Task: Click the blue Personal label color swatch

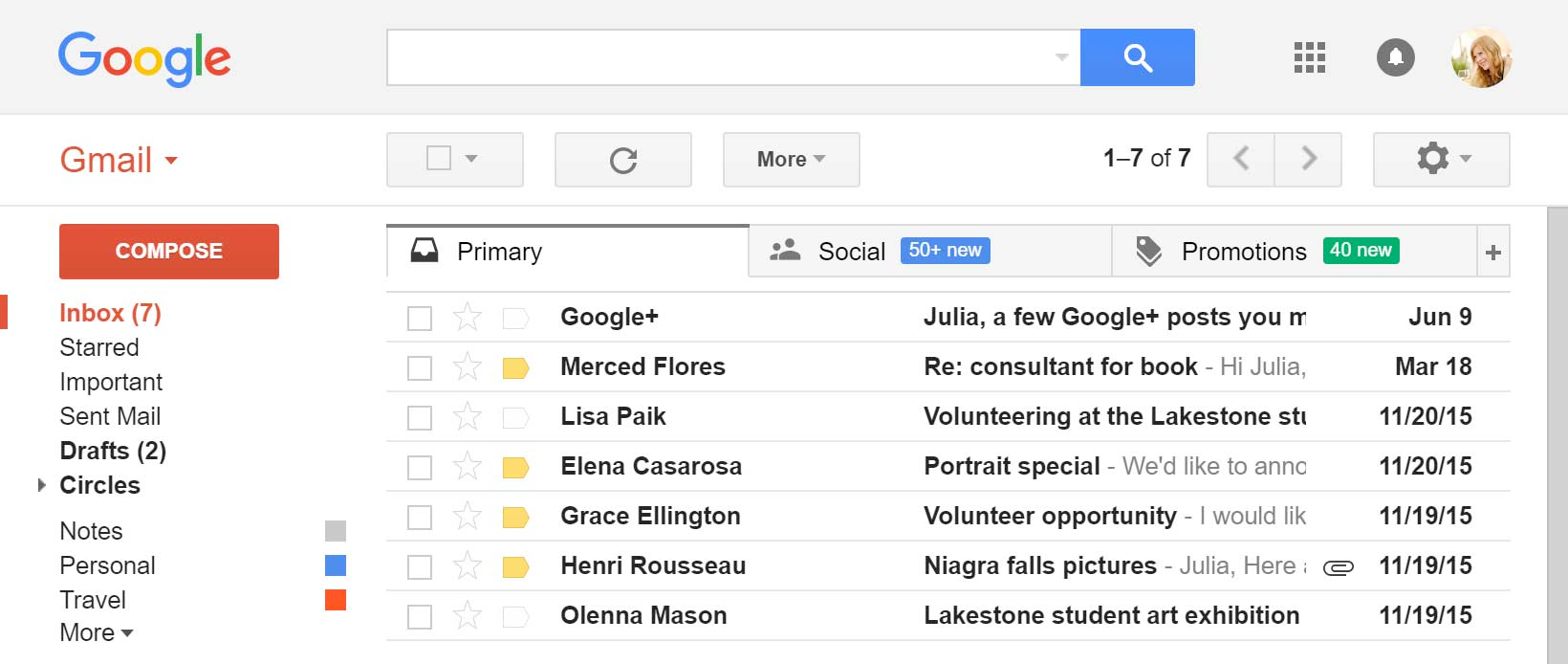Action: point(335,565)
